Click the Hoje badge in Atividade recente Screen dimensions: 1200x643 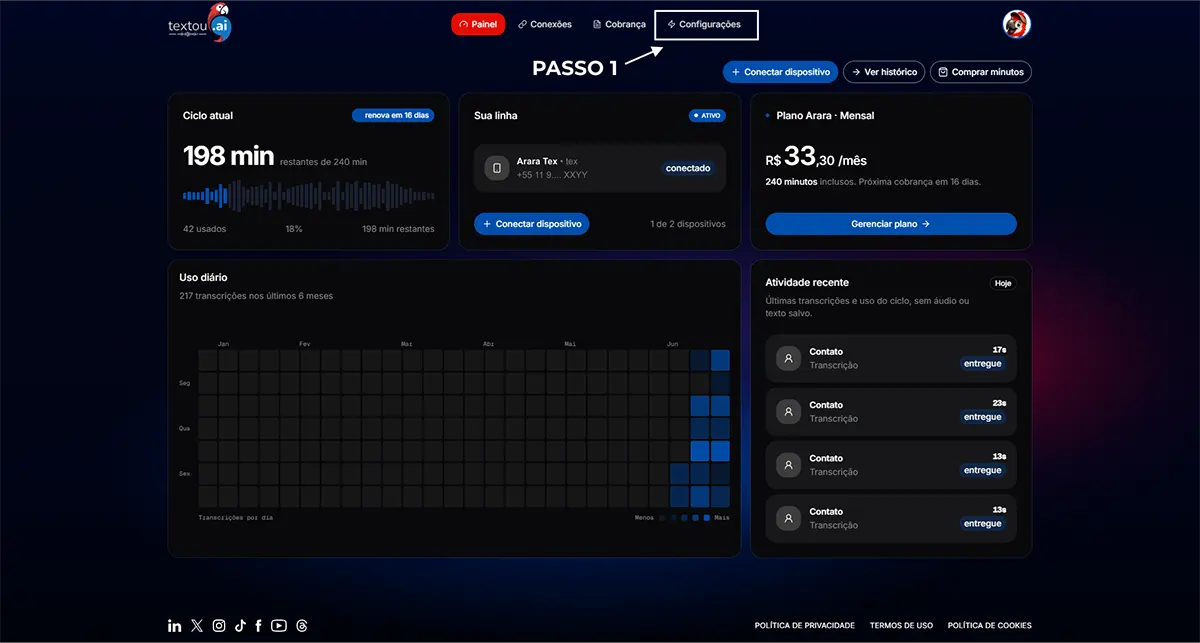[1003, 283]
